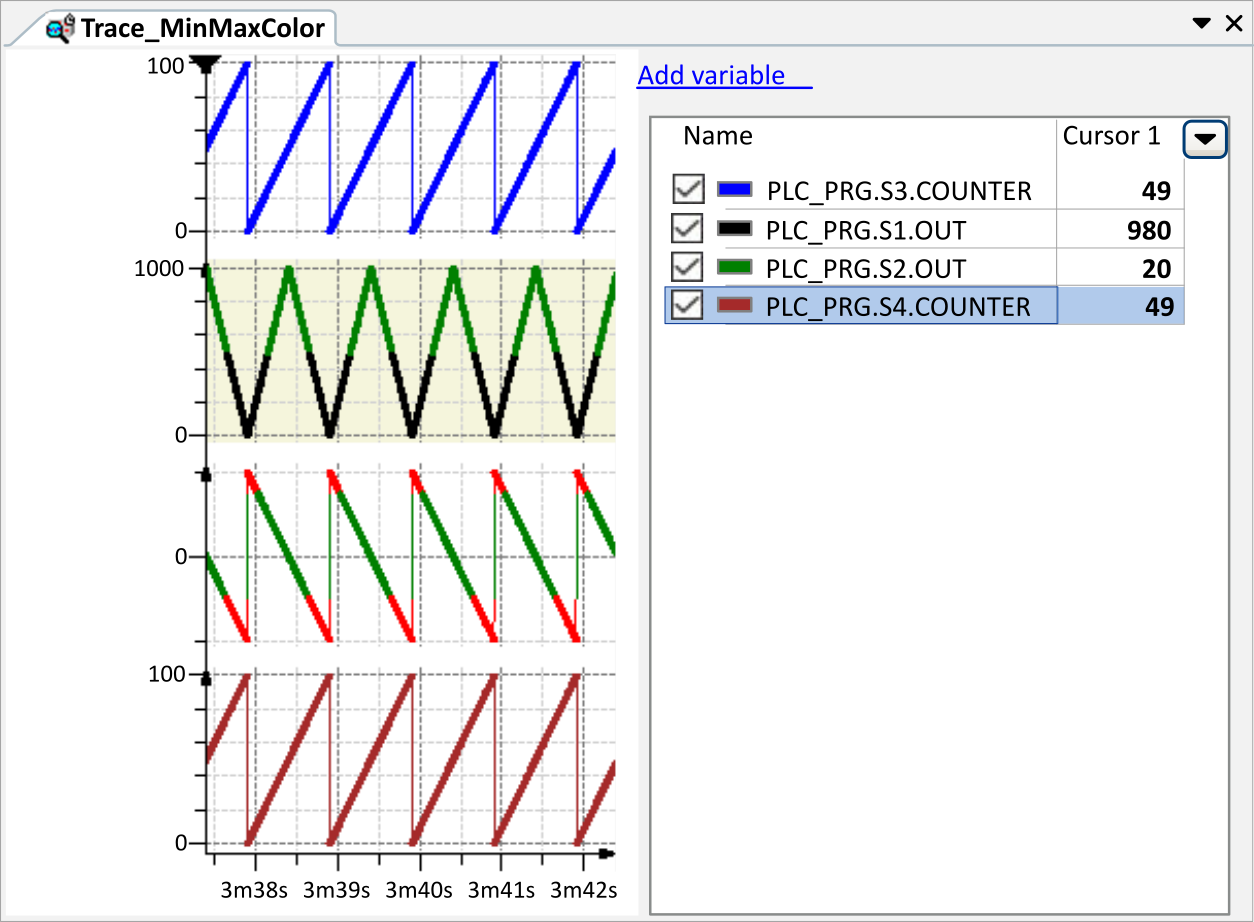Click inside the highlighted green-black triangle diagram

(411, 350)
